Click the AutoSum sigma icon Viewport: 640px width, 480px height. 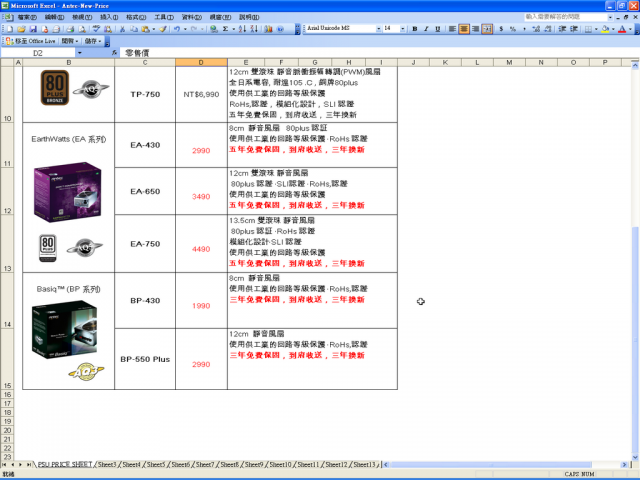(x=225, y=29)
